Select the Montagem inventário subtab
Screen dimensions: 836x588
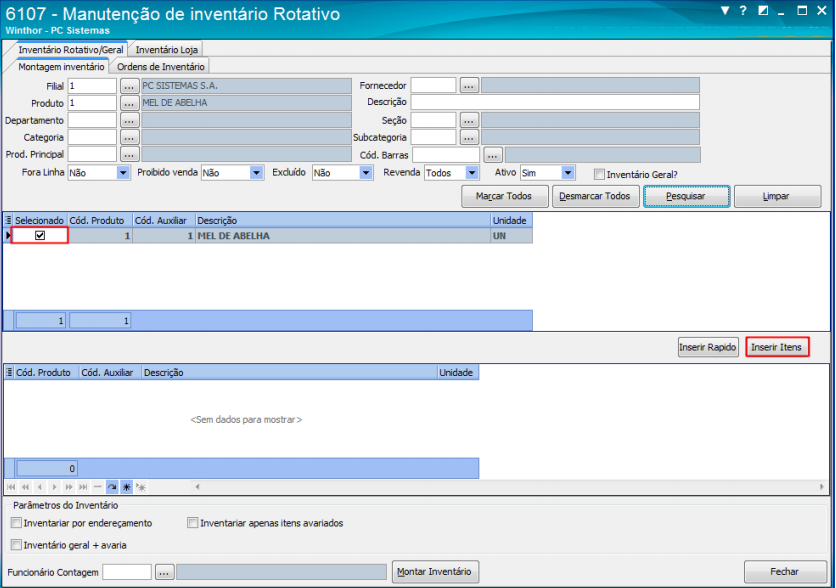[x=61, y=67]
